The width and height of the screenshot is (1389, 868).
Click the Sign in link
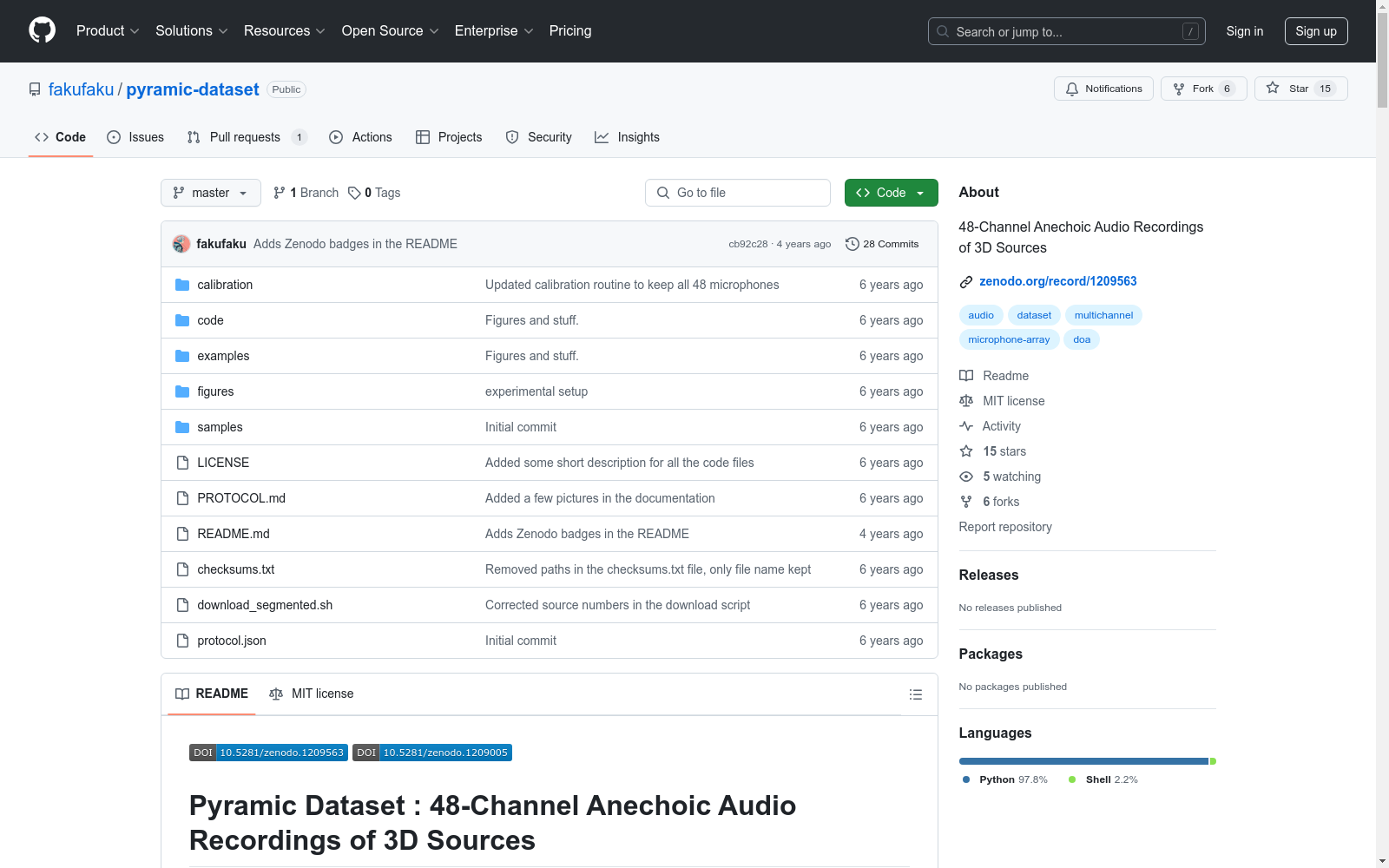click(1244, 31)
